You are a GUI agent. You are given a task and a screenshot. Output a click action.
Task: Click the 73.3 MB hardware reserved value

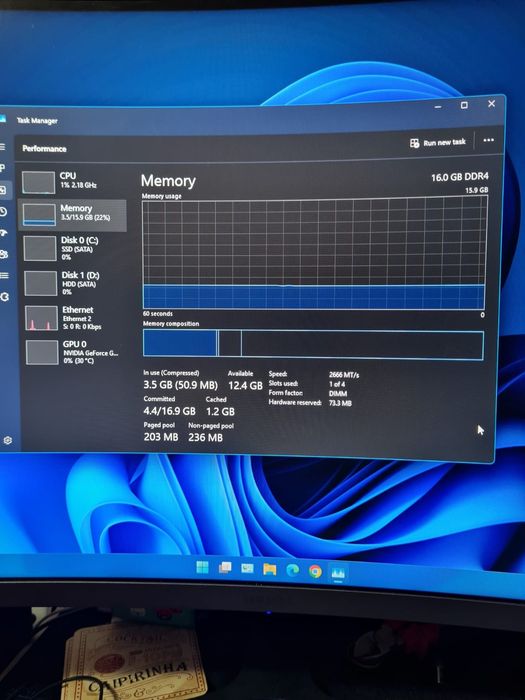[x=340, y=403]
